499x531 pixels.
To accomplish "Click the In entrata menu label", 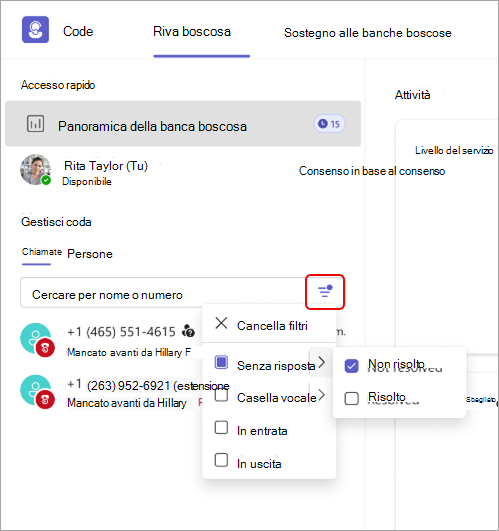I will [x=262, y=431].
